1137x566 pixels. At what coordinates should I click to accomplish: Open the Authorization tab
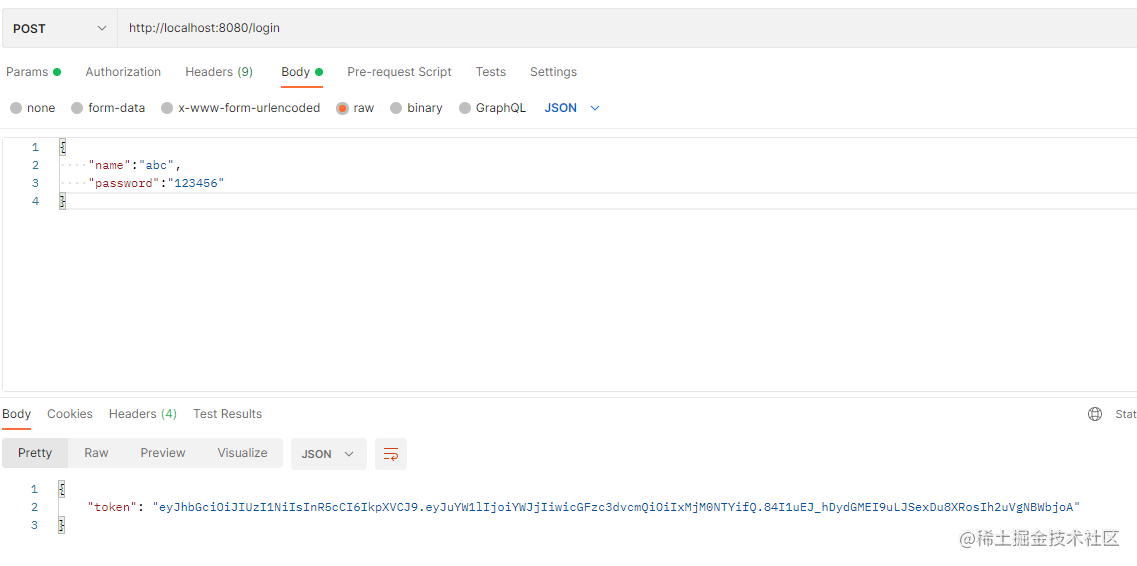[123, 72]
